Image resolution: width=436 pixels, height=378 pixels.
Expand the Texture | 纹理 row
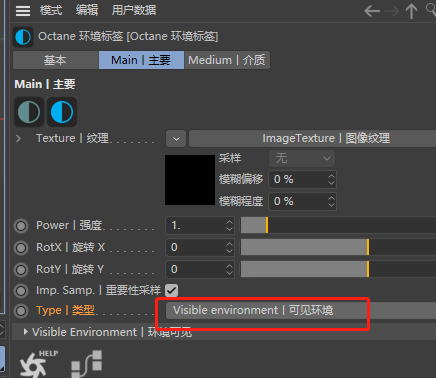tap(18, 138)
